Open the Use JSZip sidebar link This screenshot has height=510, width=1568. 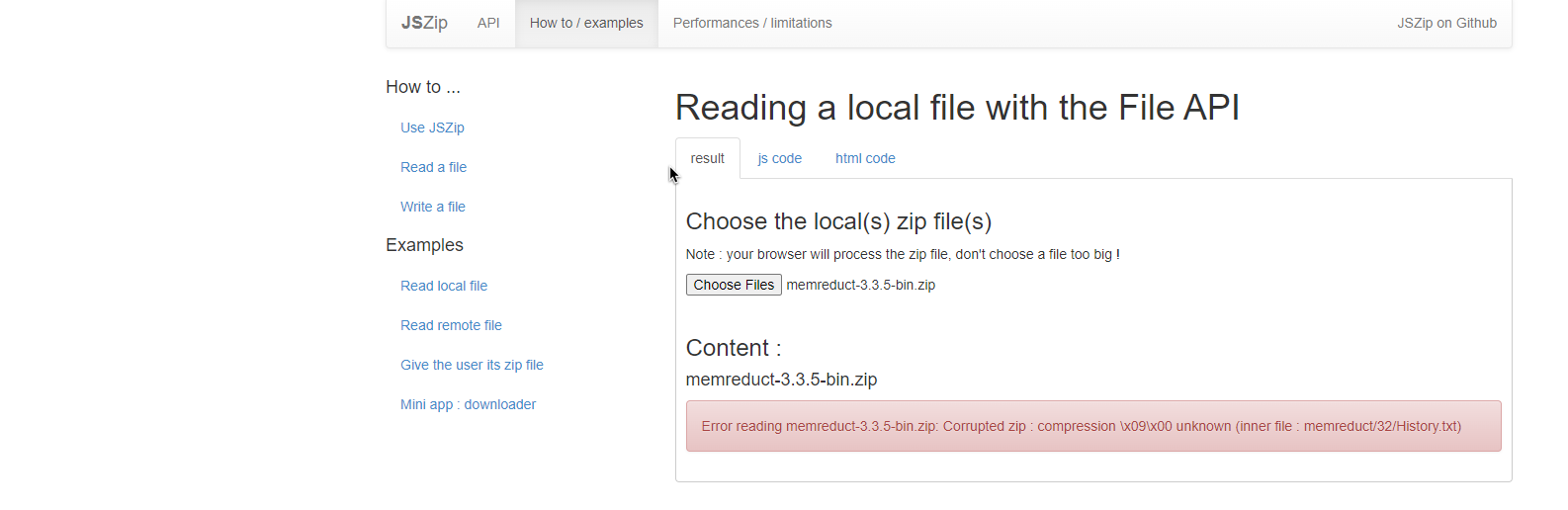(x=432, y=127)
